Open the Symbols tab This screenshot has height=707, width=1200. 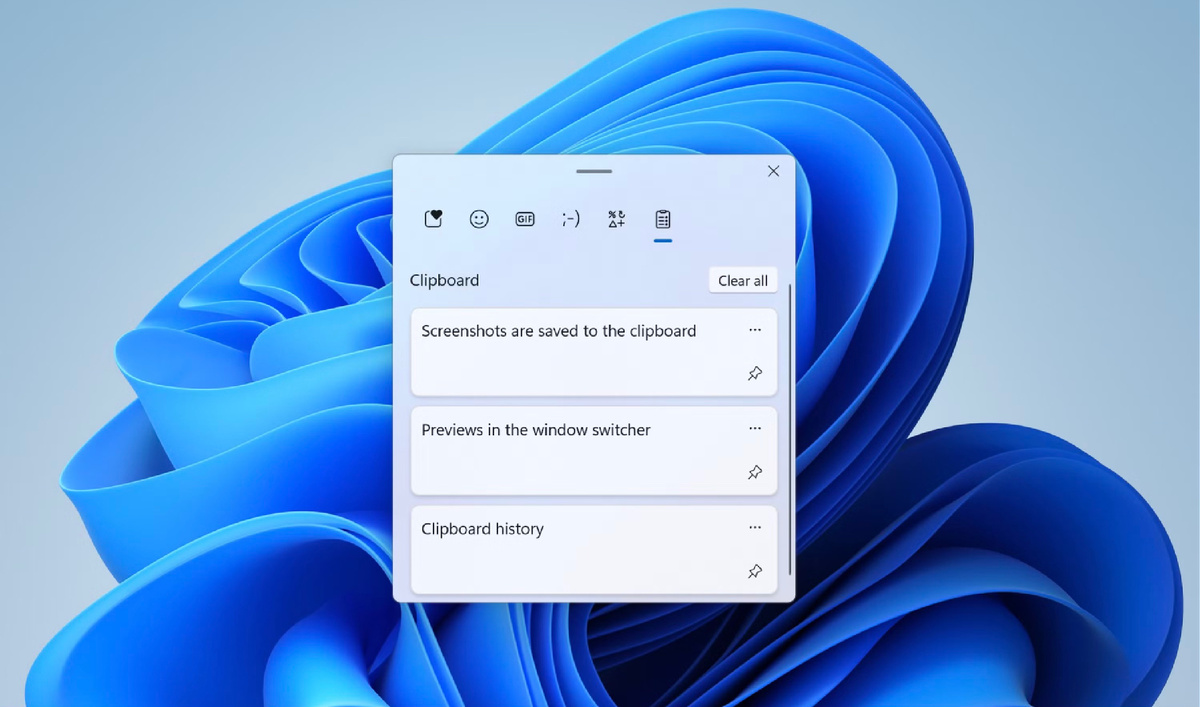[617, 219]
